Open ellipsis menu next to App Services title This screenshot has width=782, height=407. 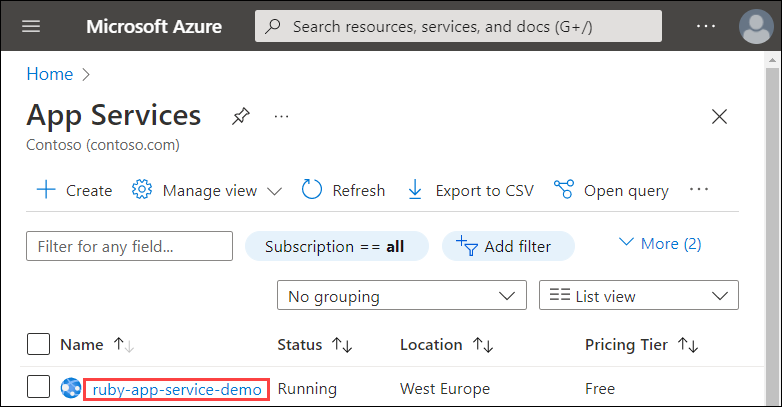[x=281, y=116]
